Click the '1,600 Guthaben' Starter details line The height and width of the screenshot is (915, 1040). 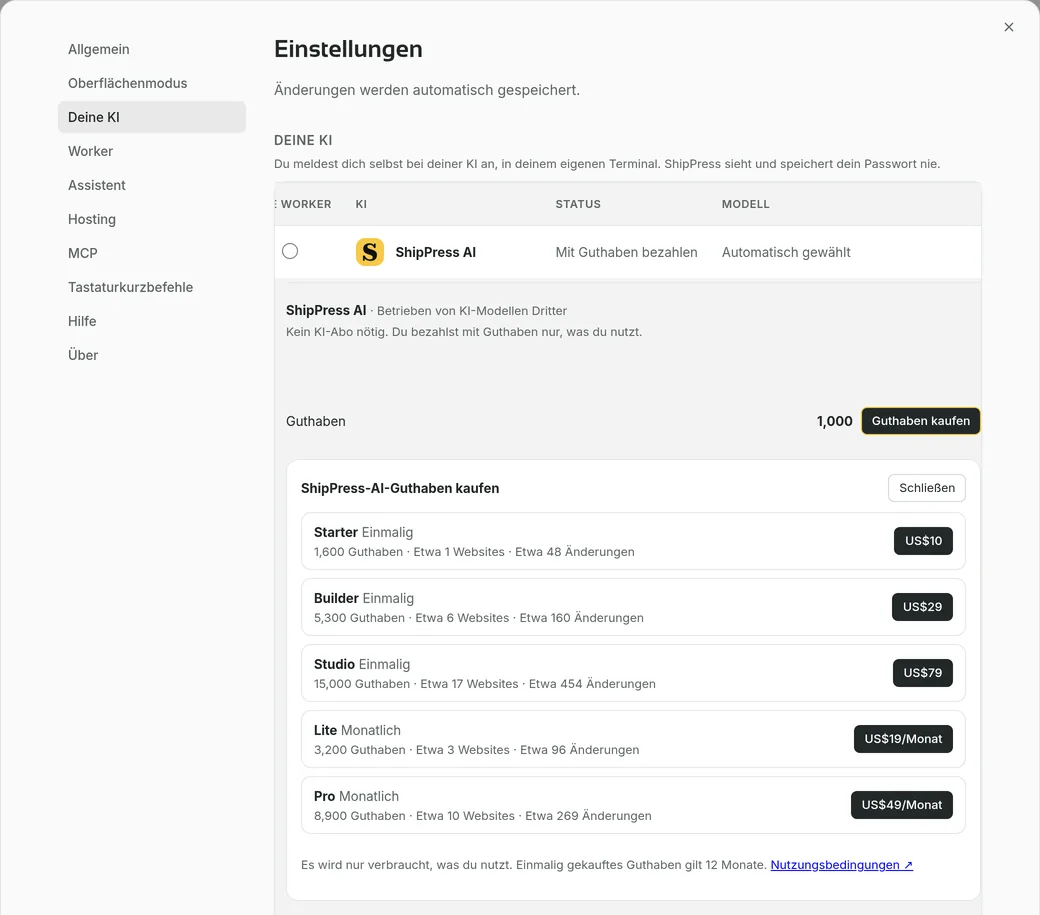(x=474, y=552)
